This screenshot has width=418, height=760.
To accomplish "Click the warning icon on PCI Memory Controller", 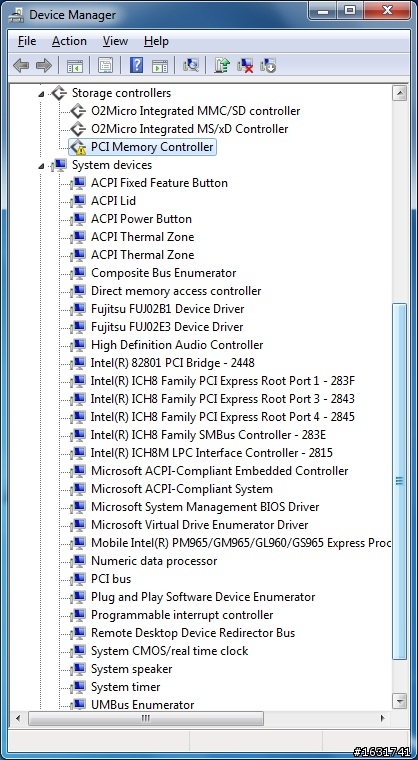I will coord(78,147).
